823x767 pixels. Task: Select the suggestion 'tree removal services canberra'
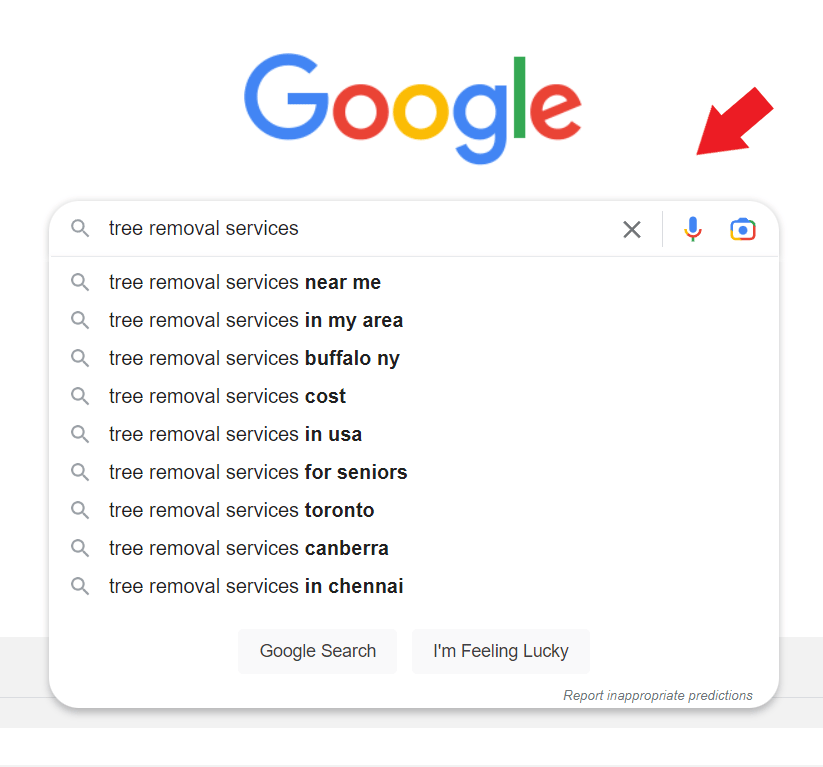tap(248, 548)
